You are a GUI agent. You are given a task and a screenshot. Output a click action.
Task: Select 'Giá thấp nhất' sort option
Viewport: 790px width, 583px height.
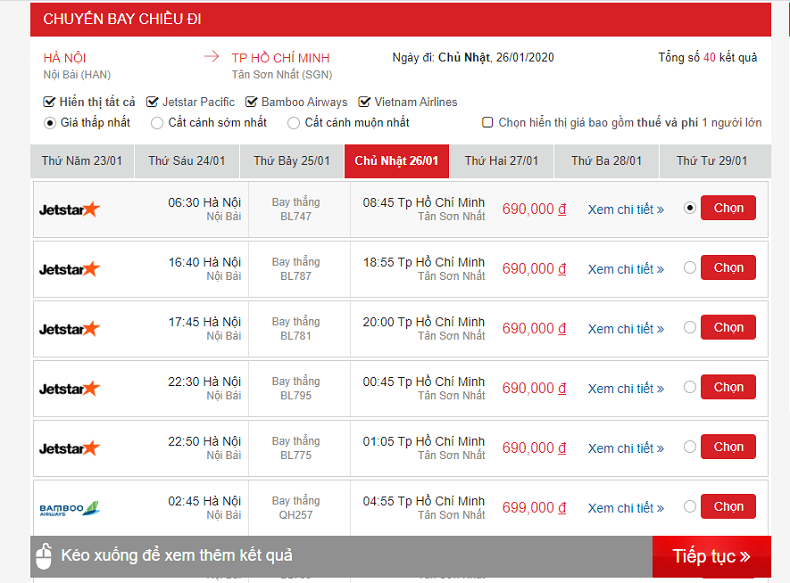pos(49,123)
